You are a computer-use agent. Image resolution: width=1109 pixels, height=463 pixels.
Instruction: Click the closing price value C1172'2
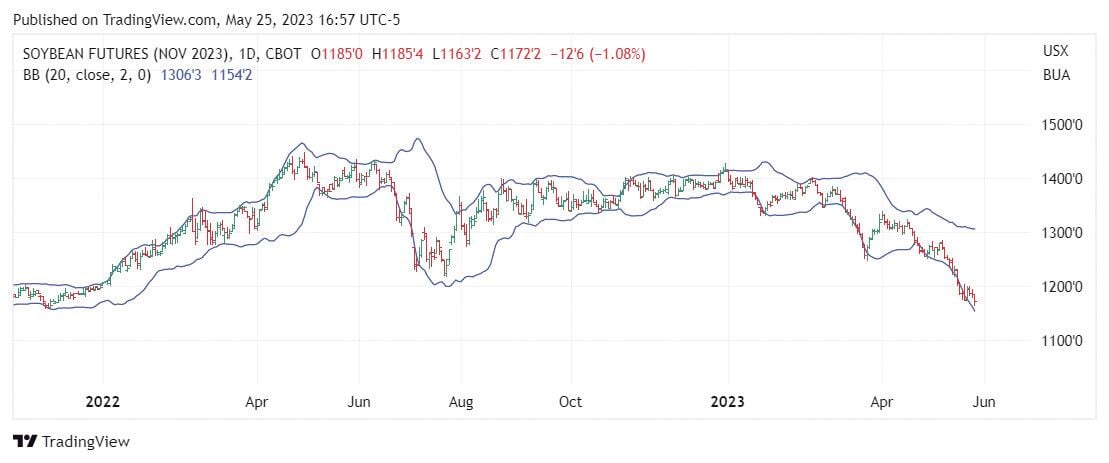pyautogui.click(x=516, y=54)
